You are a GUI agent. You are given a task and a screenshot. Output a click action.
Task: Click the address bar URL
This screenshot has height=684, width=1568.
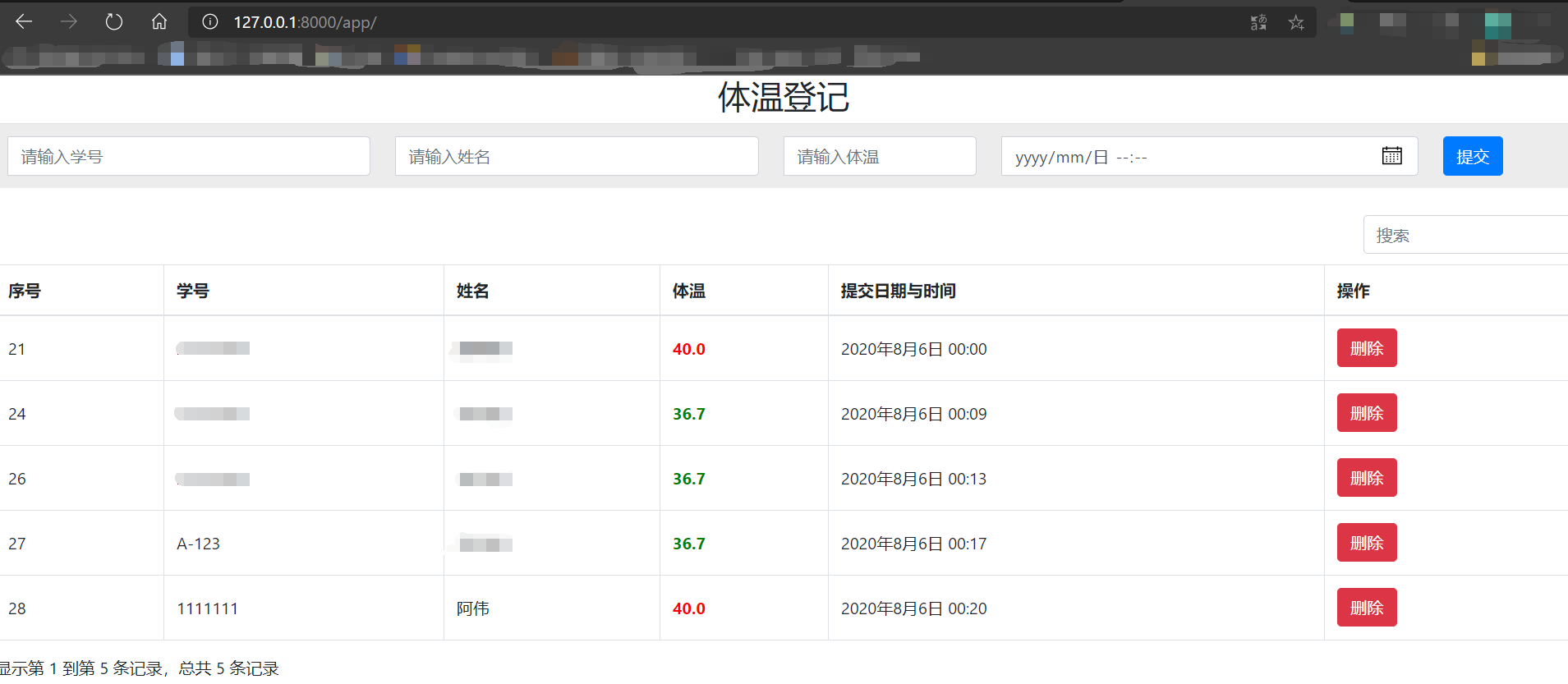[305, 22]
